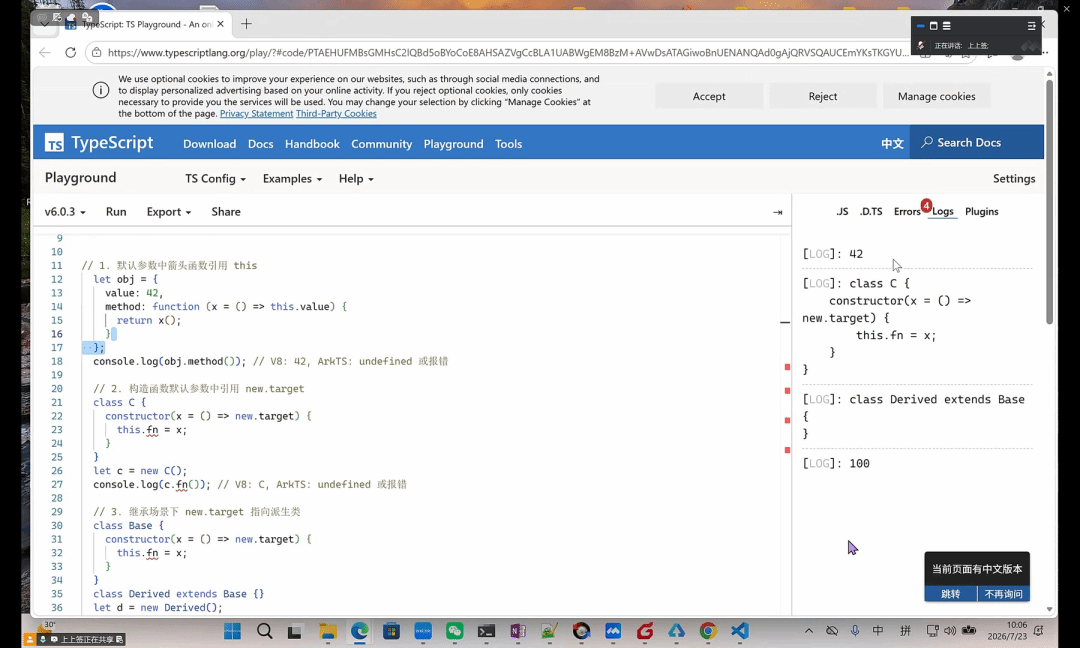Go back to the previous page

(x=45, y=52)
